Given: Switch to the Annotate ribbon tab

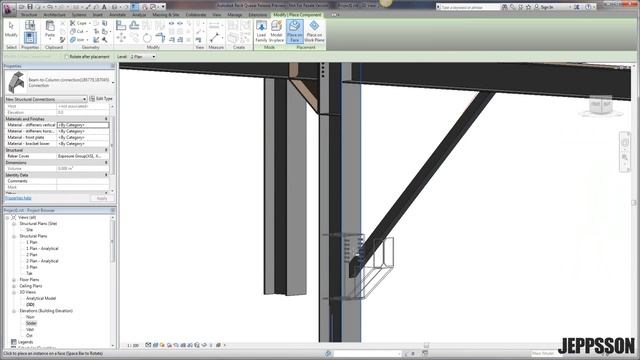Looking at the screenshot, I should click(118, 15).
